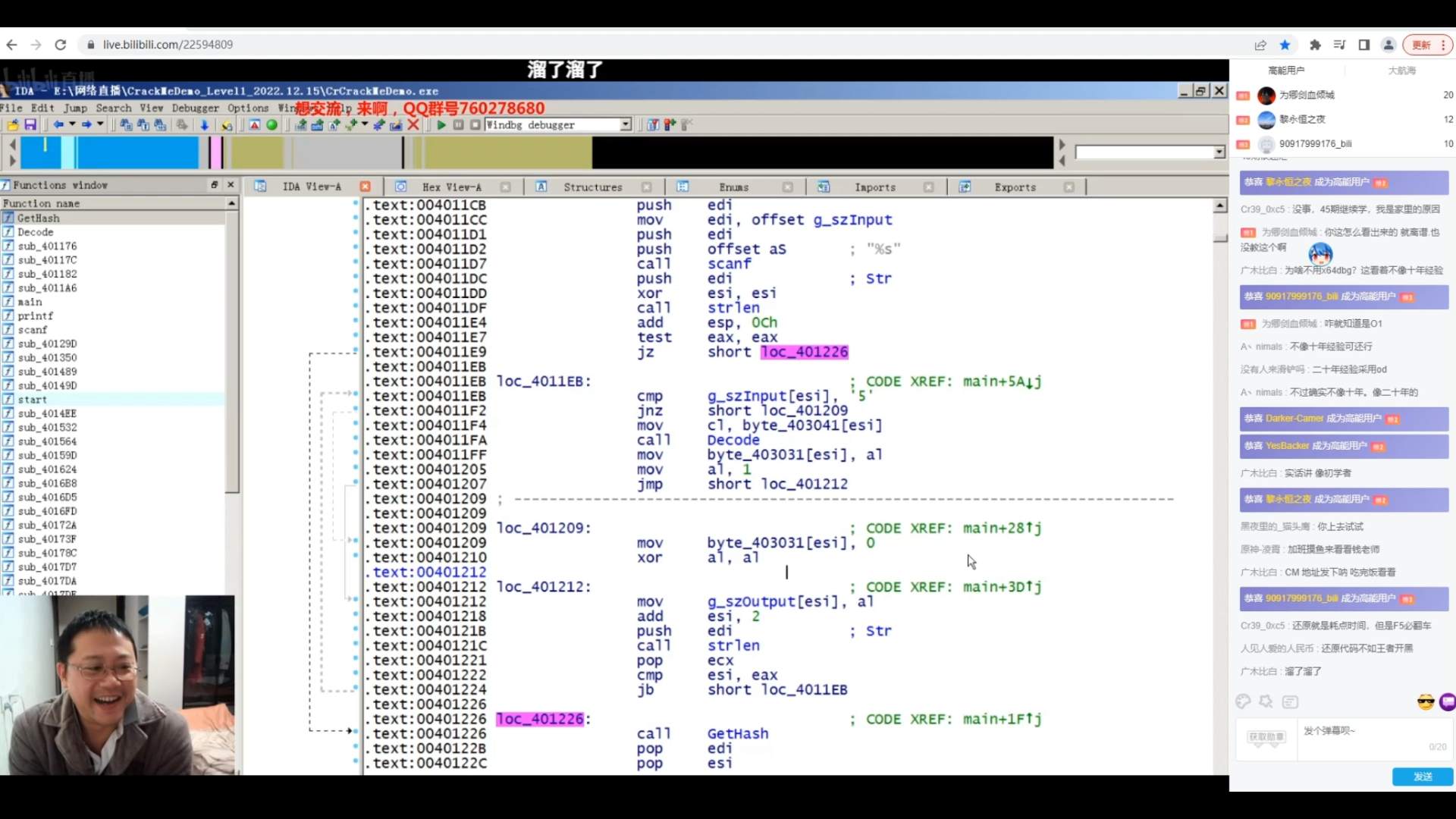Close the Structures tab
This screenshot has height=819, width=1456.
(647, 187)
